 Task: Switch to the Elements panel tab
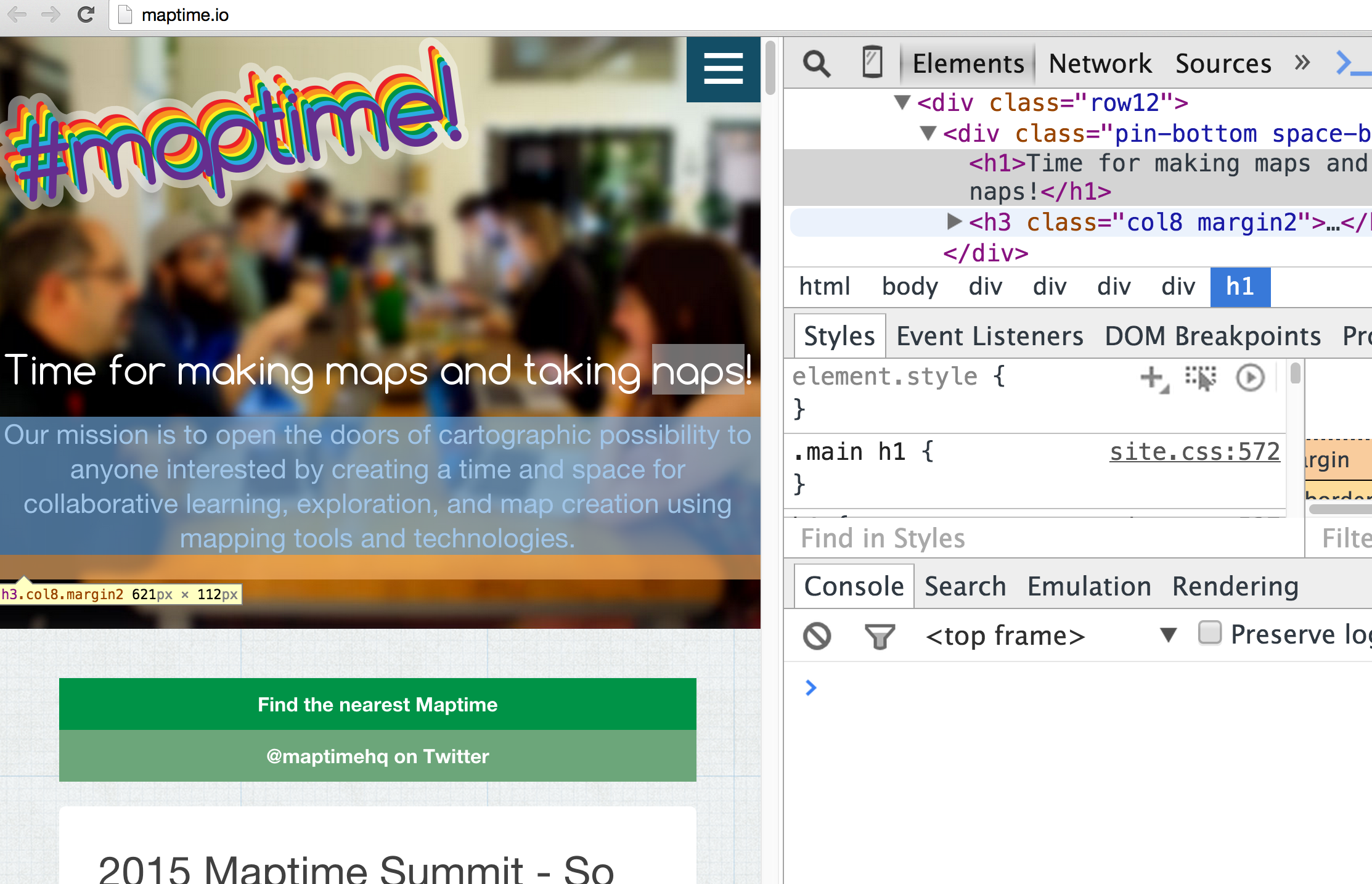point(968,63)
